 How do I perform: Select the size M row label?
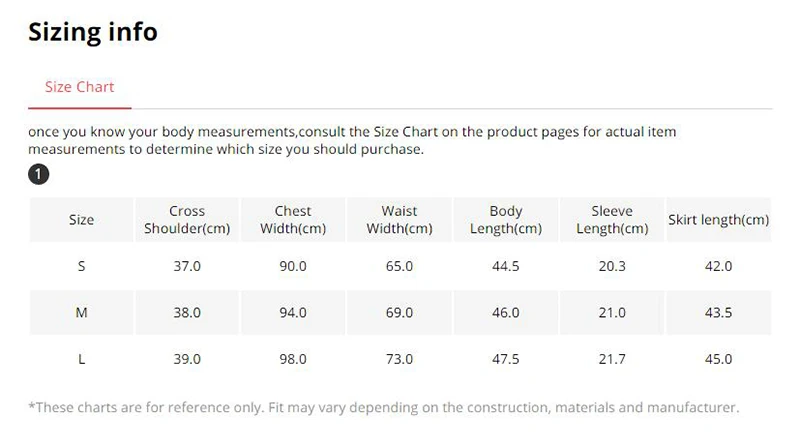pyautogui.click(x=81, y=313)
